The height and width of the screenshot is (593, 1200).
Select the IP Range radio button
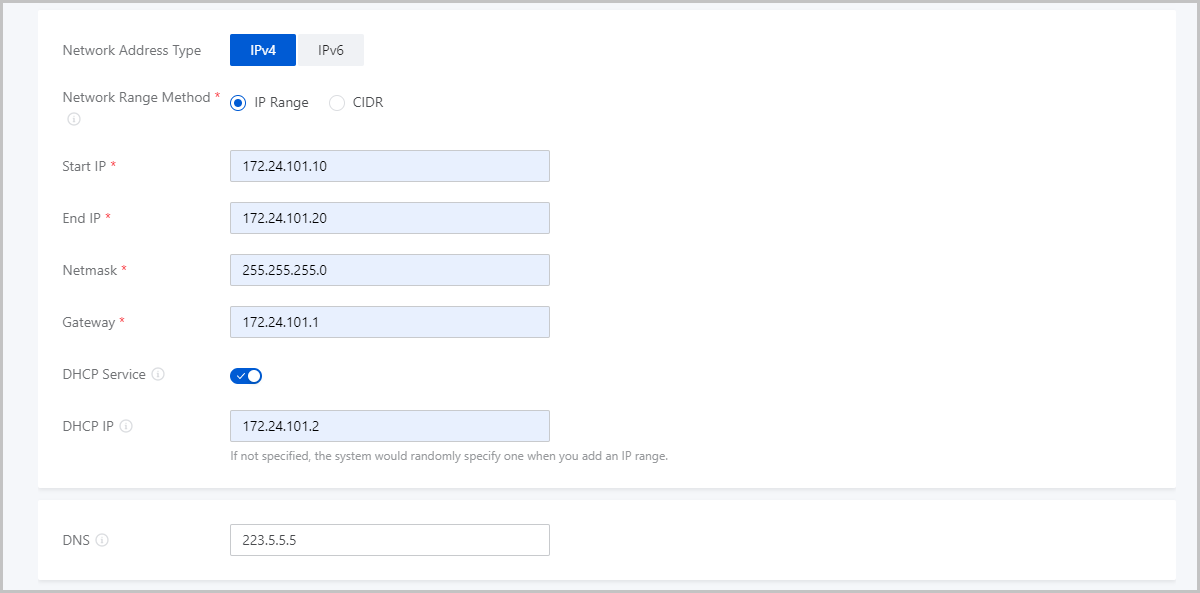[x=238, y=102]
